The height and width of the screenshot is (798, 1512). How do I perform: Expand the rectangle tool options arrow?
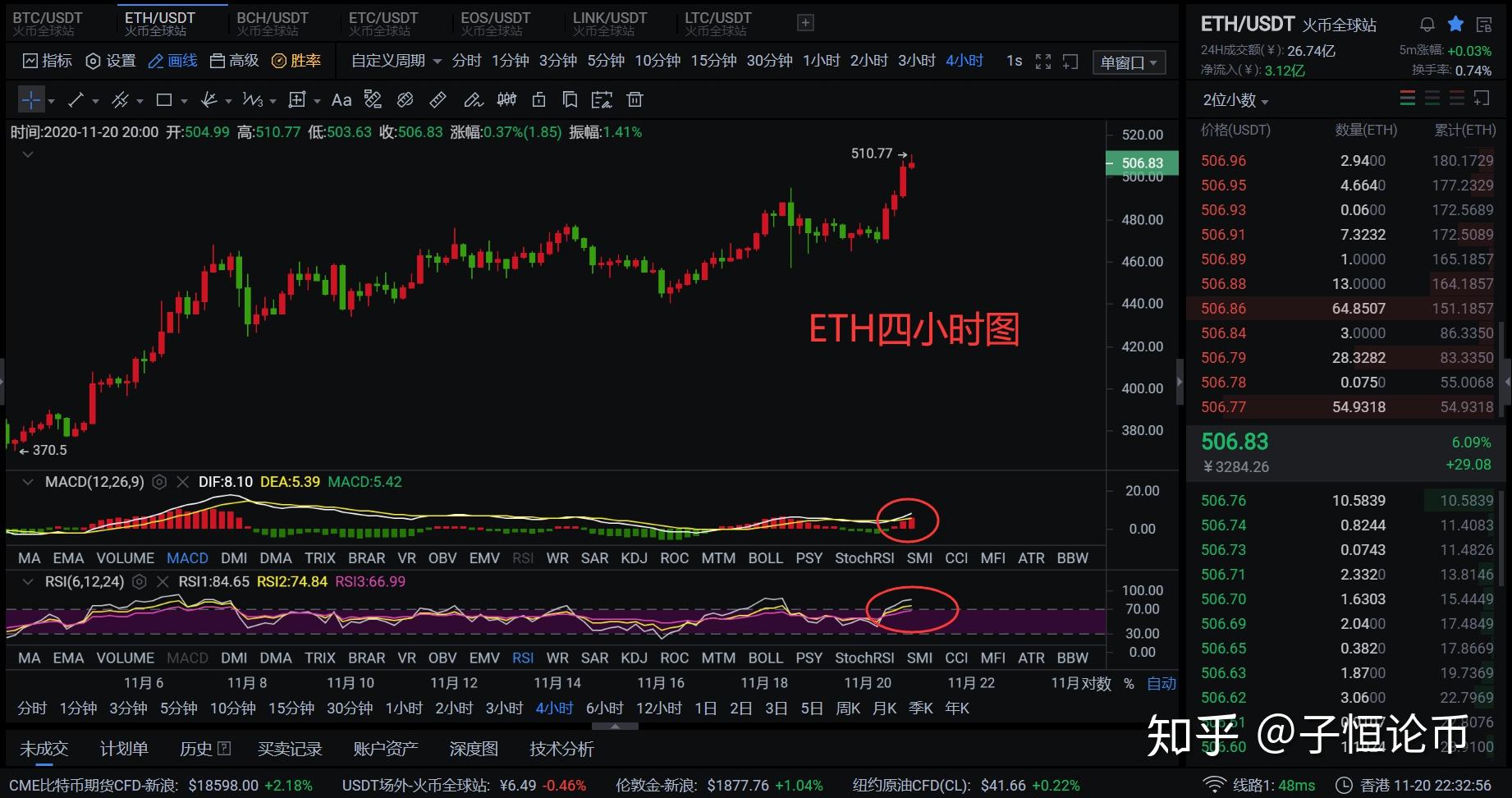184,101
